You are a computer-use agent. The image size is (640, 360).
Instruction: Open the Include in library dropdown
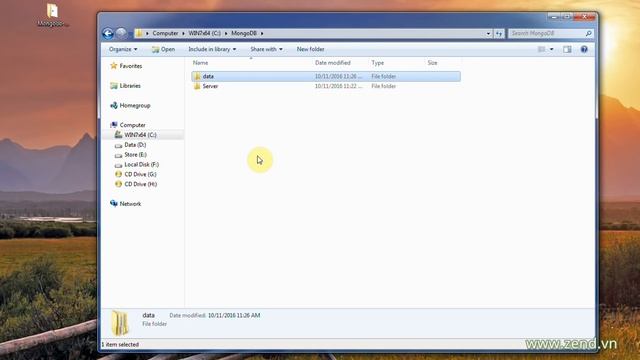pos(212,49)
